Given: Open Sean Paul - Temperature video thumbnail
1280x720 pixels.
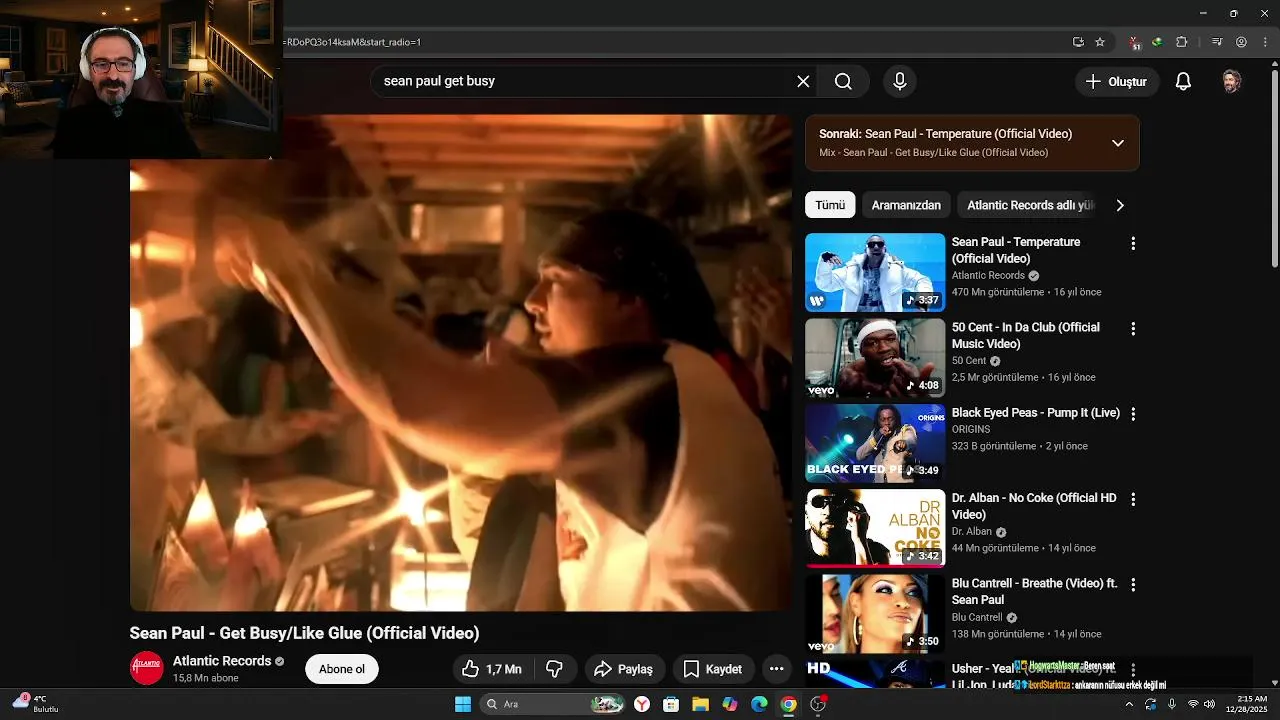Looking at the screenshot, I should click(x=875, y=272).
